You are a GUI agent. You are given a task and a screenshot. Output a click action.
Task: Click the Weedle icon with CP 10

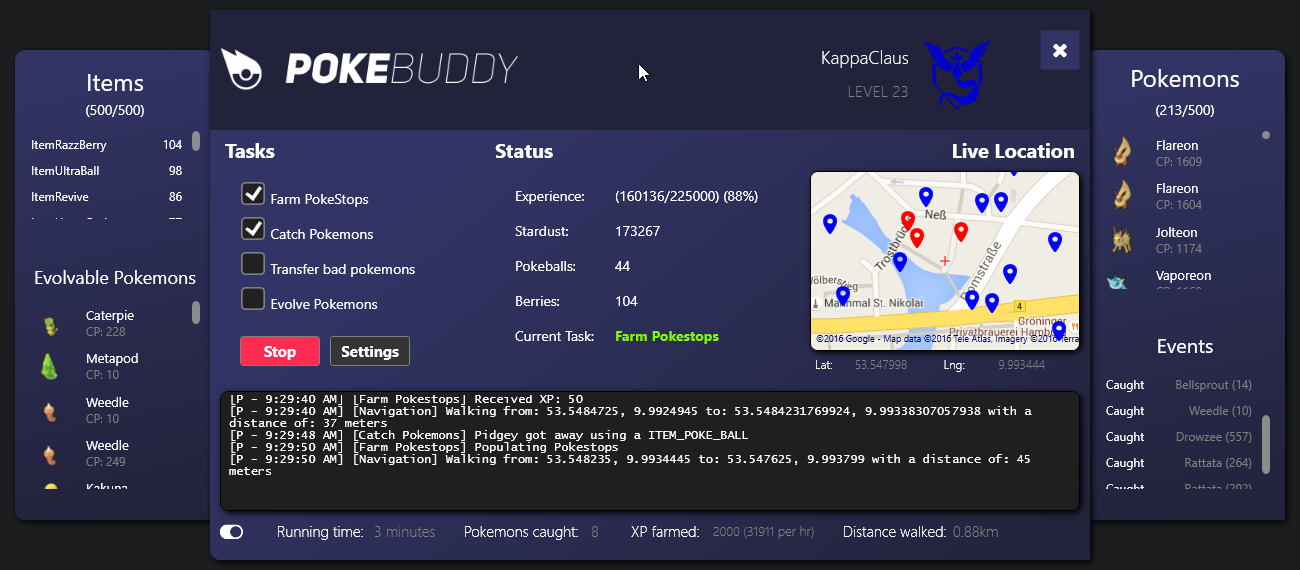click(x=49, y=411)
